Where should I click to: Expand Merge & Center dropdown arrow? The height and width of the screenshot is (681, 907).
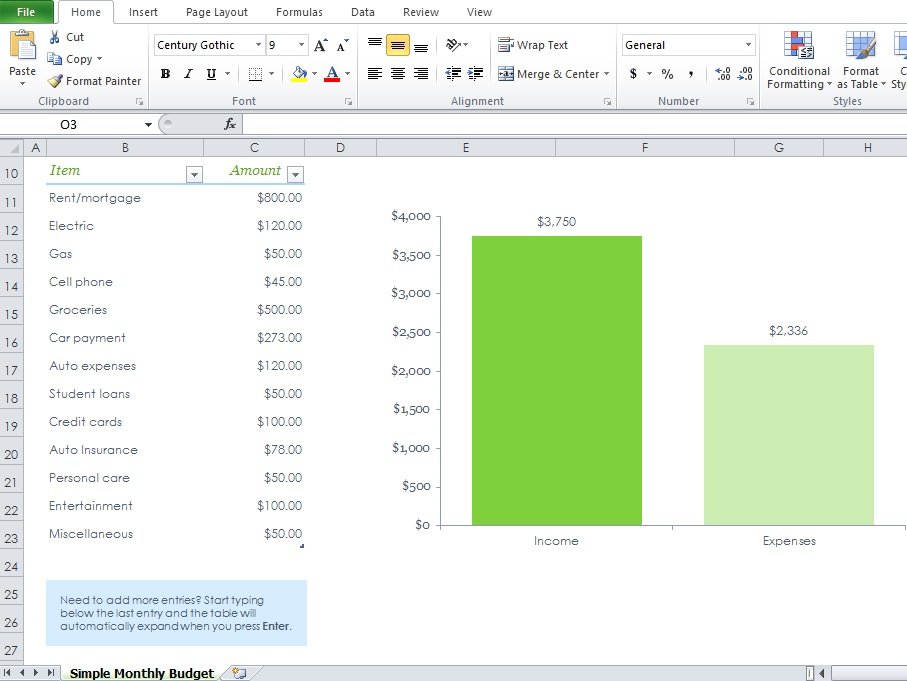(606, 74)
